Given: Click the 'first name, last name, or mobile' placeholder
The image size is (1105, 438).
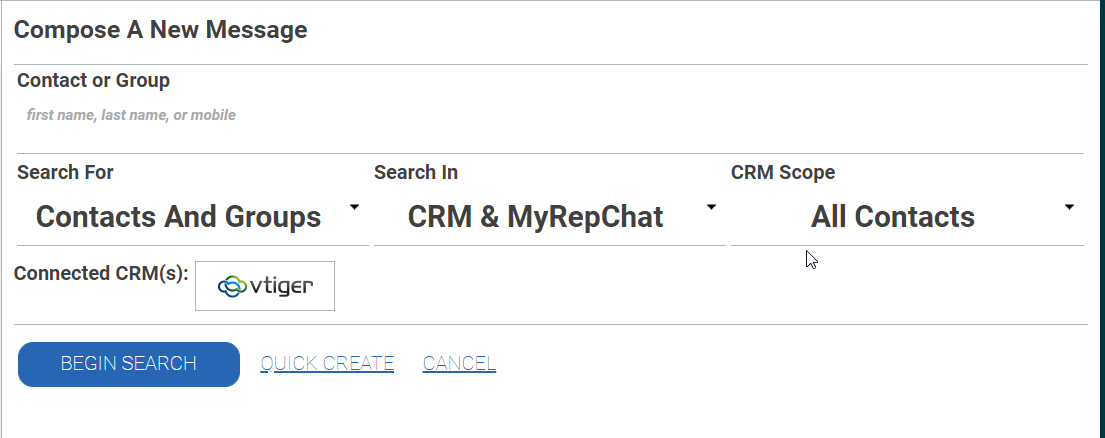Looking at the screenshot, I should click(x=131, y=115).
